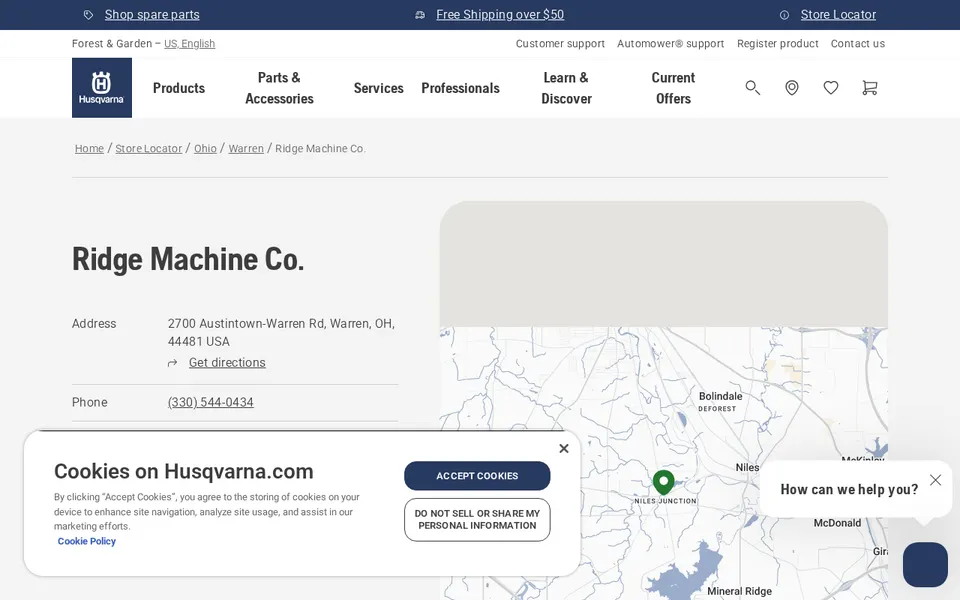Click the location pin icon in header

(x=792, y=88)
